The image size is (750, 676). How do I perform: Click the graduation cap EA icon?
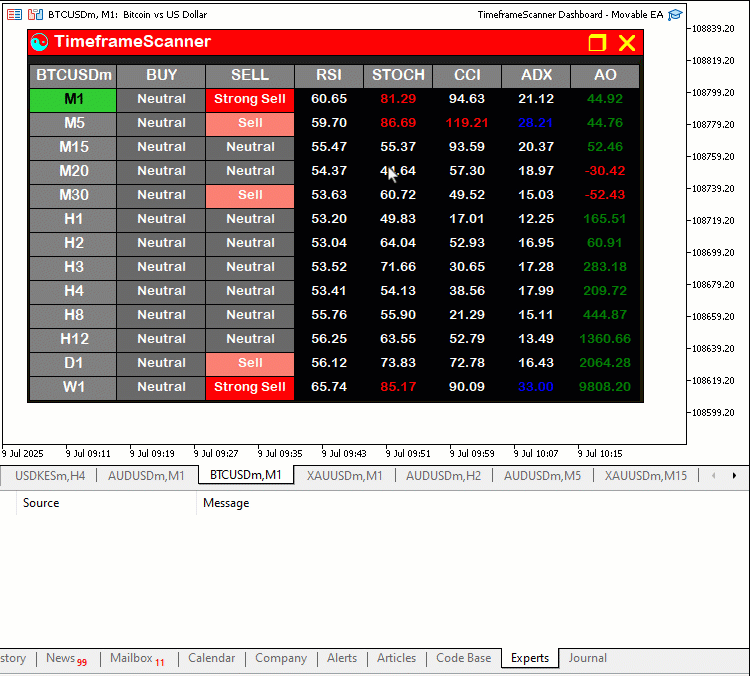pos(675,15)
